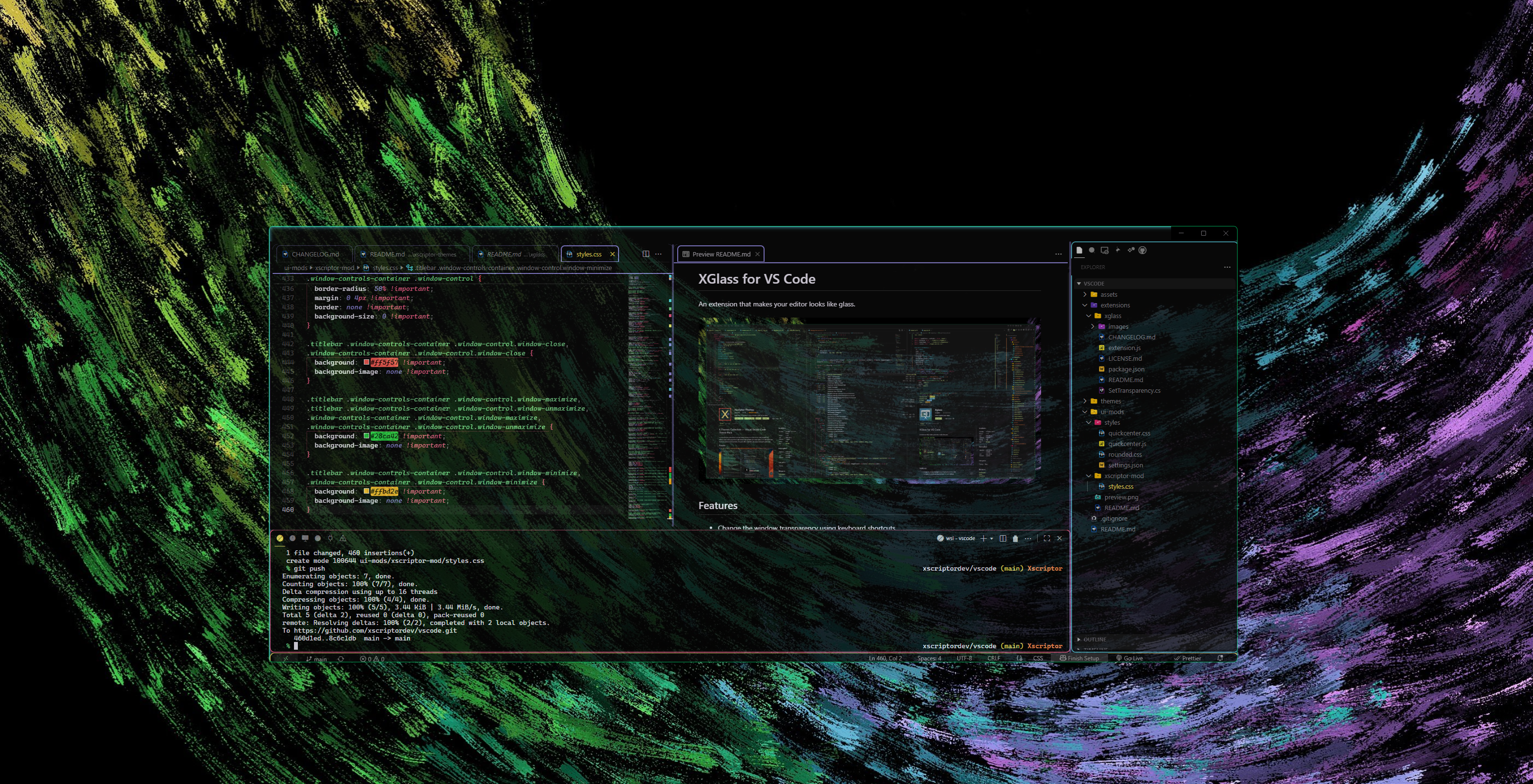Image resolution: width=1533 pixels, height=784 pixels.
Task: Open the Preview README.md tab
Action: coord(721,254)
